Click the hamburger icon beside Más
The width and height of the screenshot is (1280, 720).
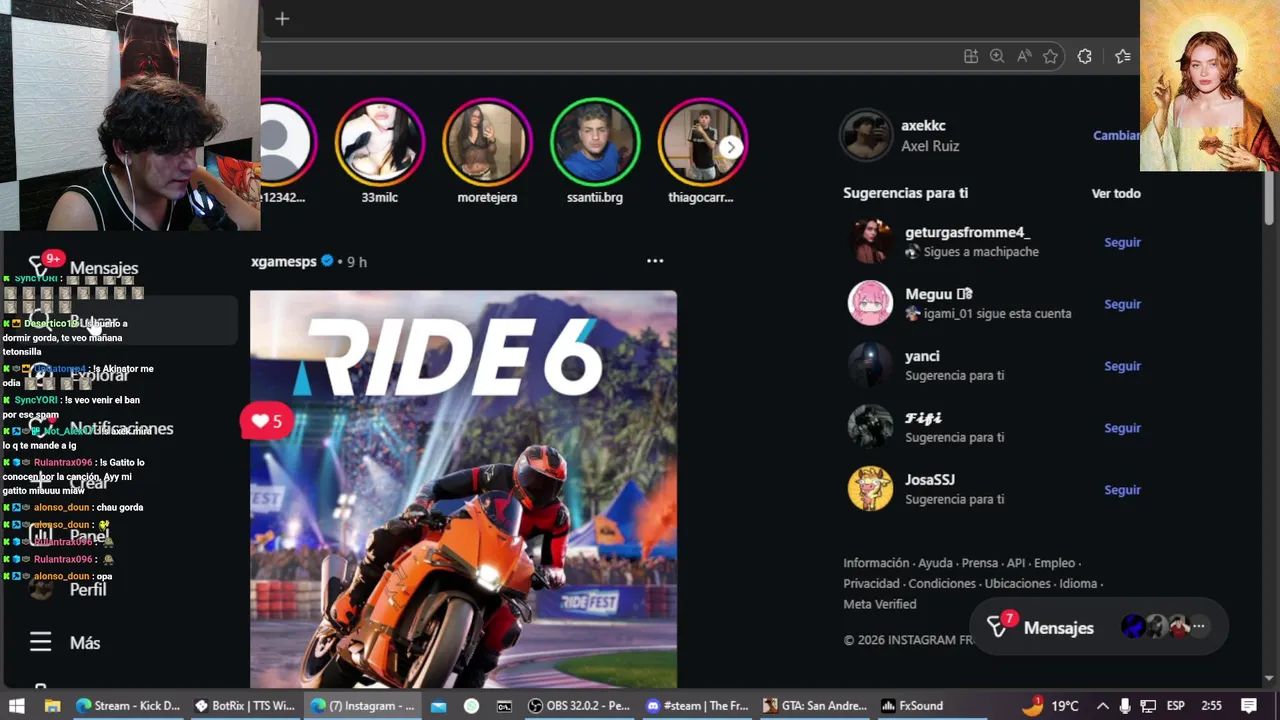tap(40, 642)
